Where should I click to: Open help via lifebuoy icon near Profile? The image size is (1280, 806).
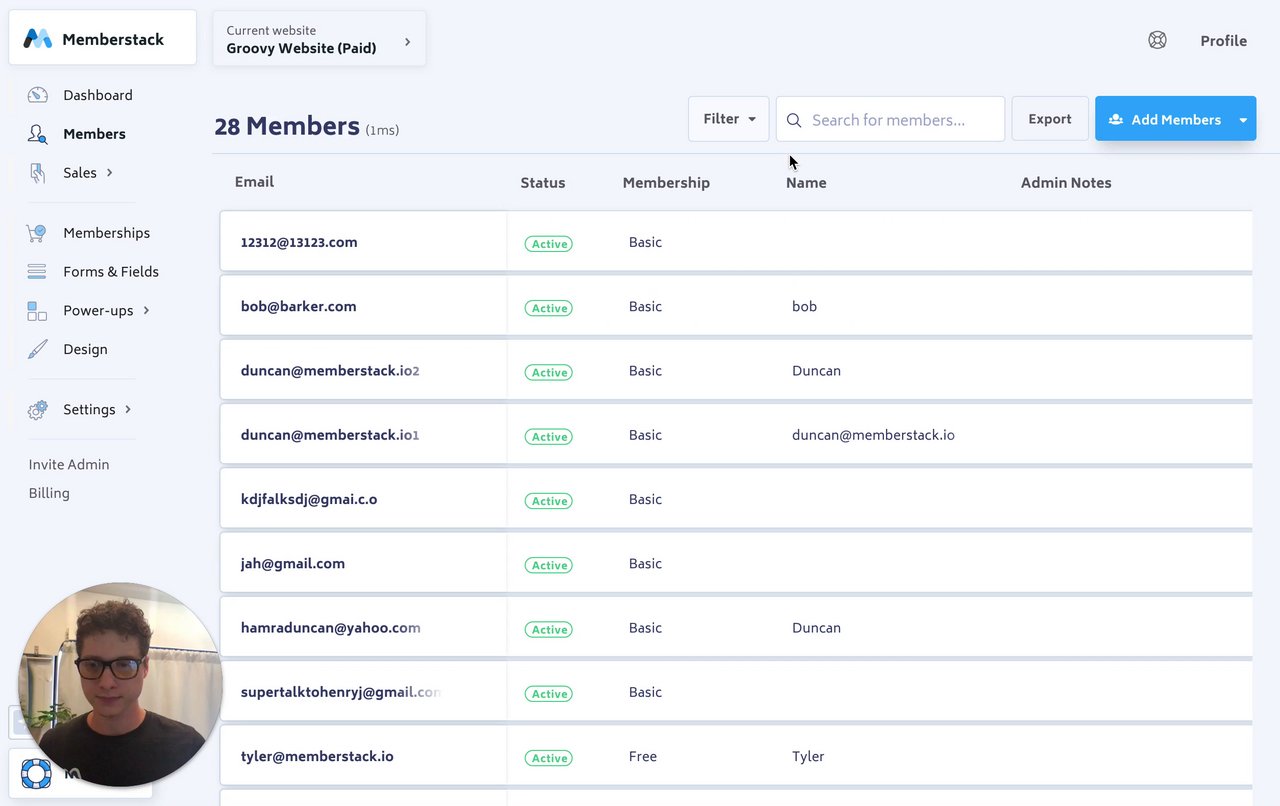tap(1157, 41)
